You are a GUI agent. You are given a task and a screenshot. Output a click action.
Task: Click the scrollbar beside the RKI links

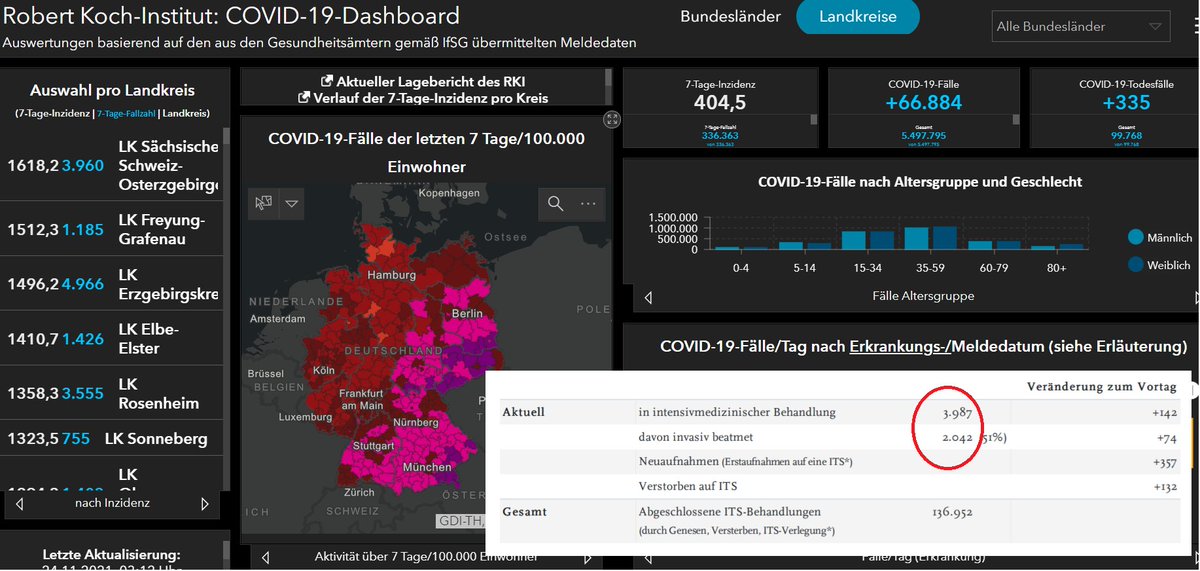coord(610,86)
